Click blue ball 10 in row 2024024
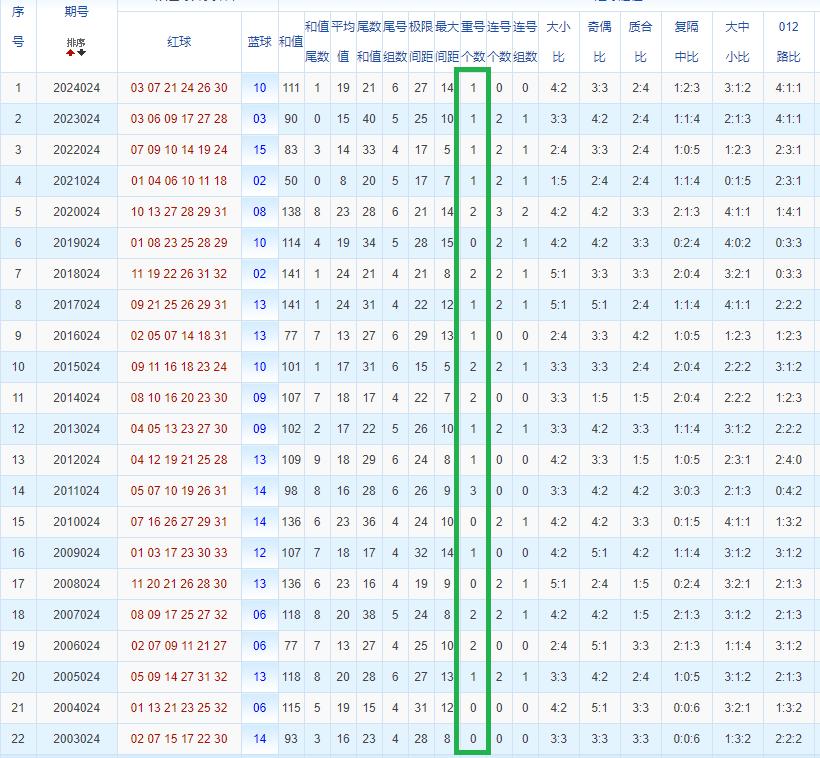820x758 pixels. pos(260,88)
